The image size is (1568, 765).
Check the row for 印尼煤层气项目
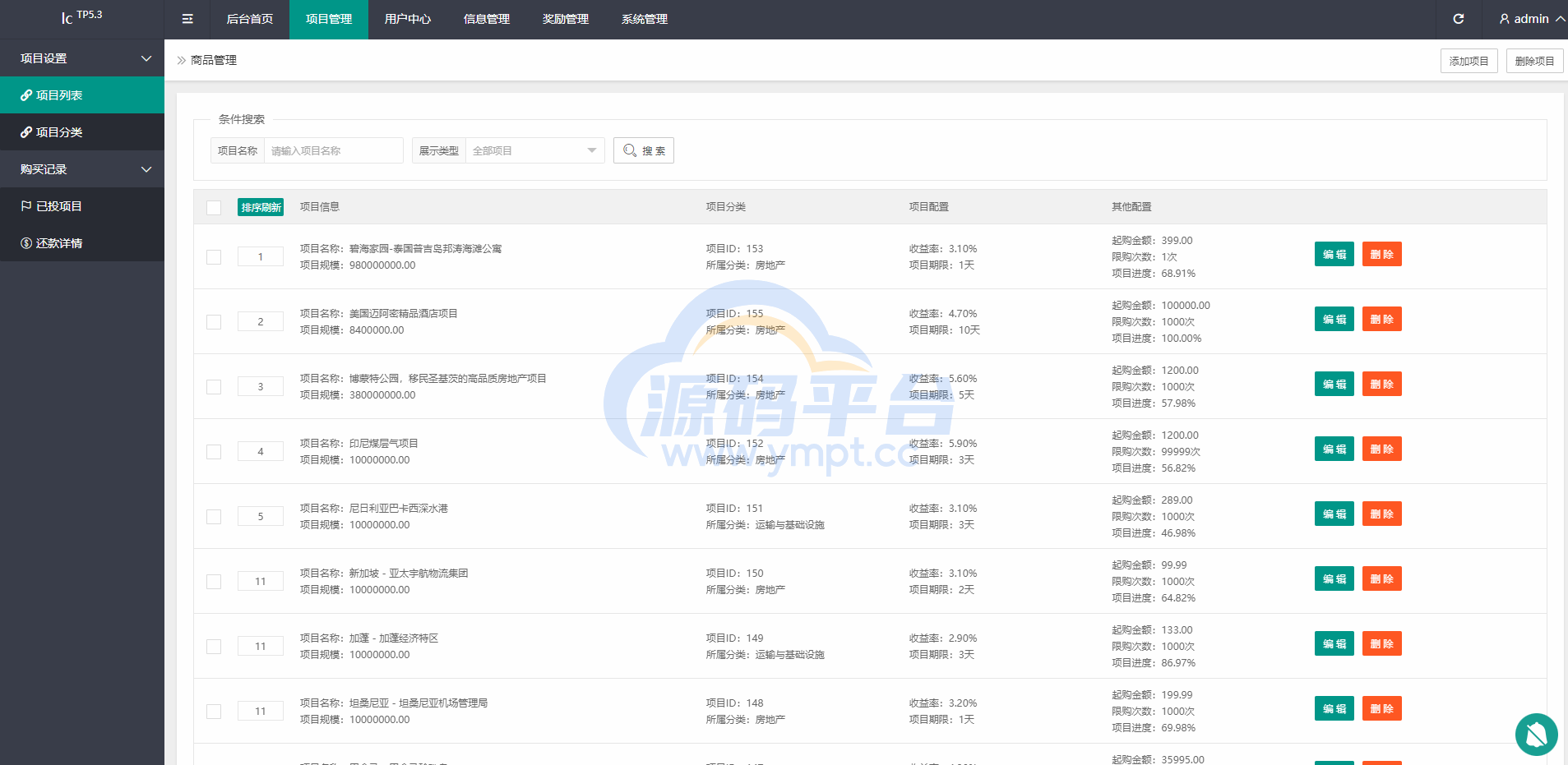point(214,451)
